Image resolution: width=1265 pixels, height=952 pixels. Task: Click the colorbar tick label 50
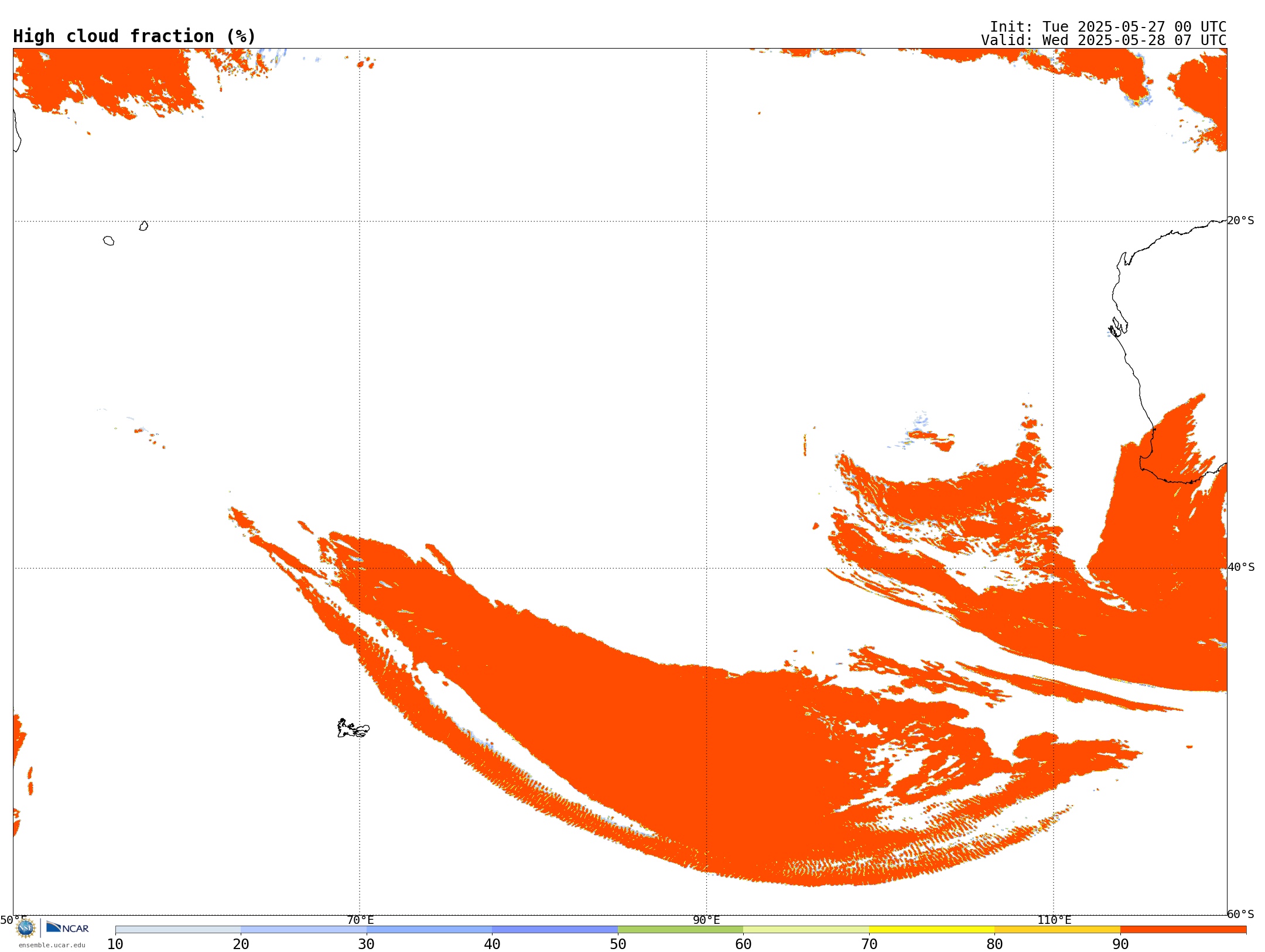pos(618,944)
